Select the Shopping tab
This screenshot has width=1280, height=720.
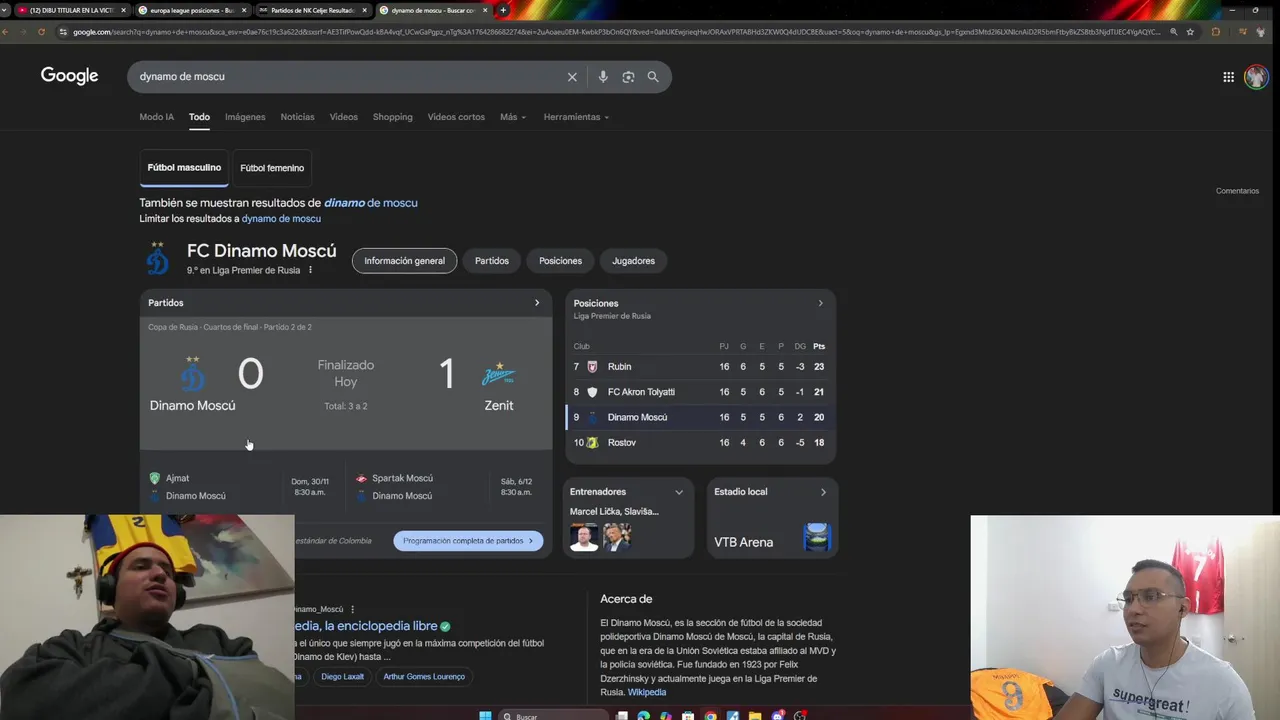[392, 117]
